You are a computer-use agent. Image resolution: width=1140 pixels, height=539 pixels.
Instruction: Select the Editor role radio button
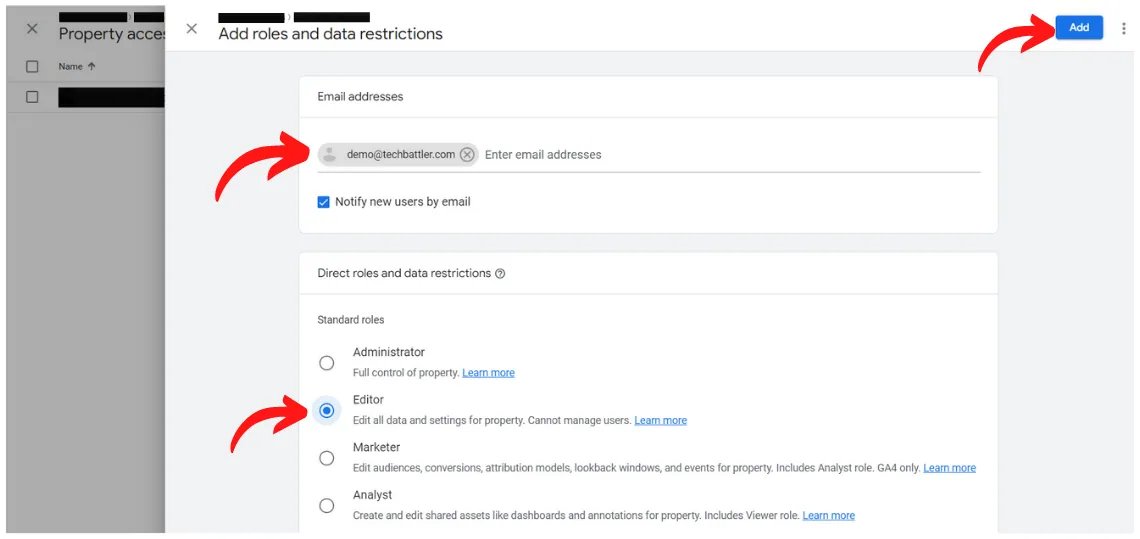pyautogui.click(x=327, y=410)
